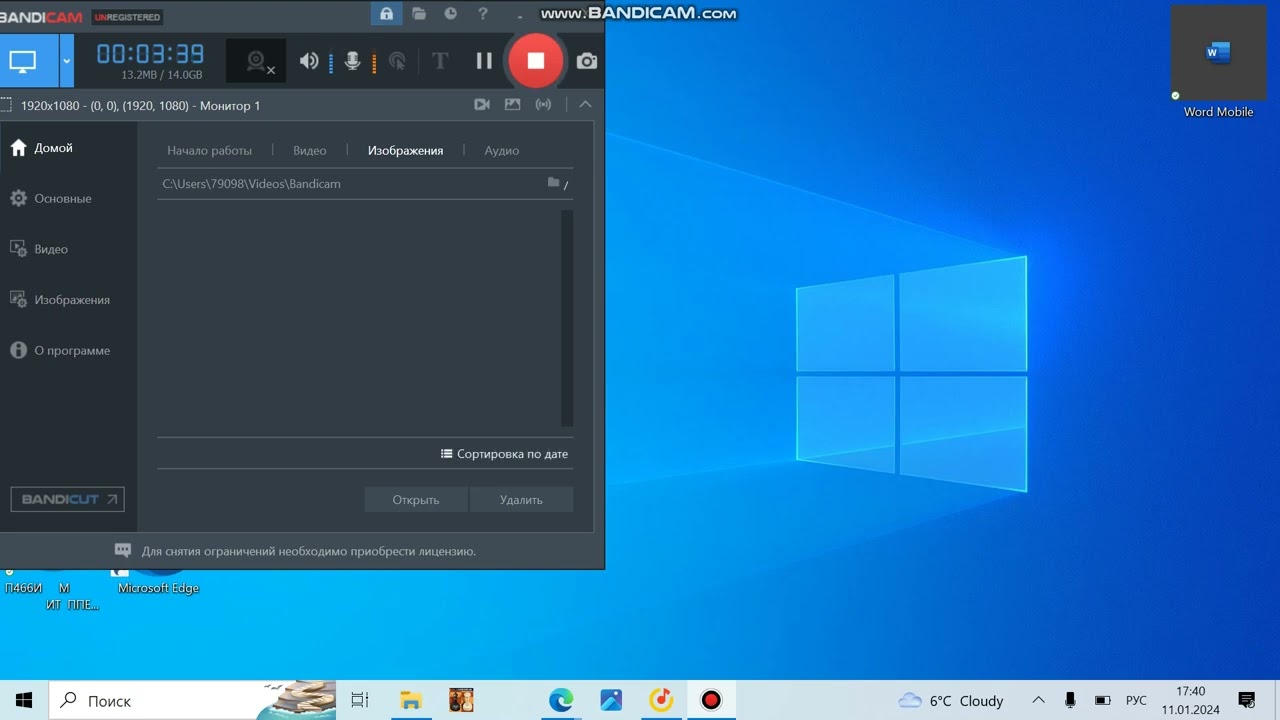Open the output folder icon in title bar

click(419, 14)
